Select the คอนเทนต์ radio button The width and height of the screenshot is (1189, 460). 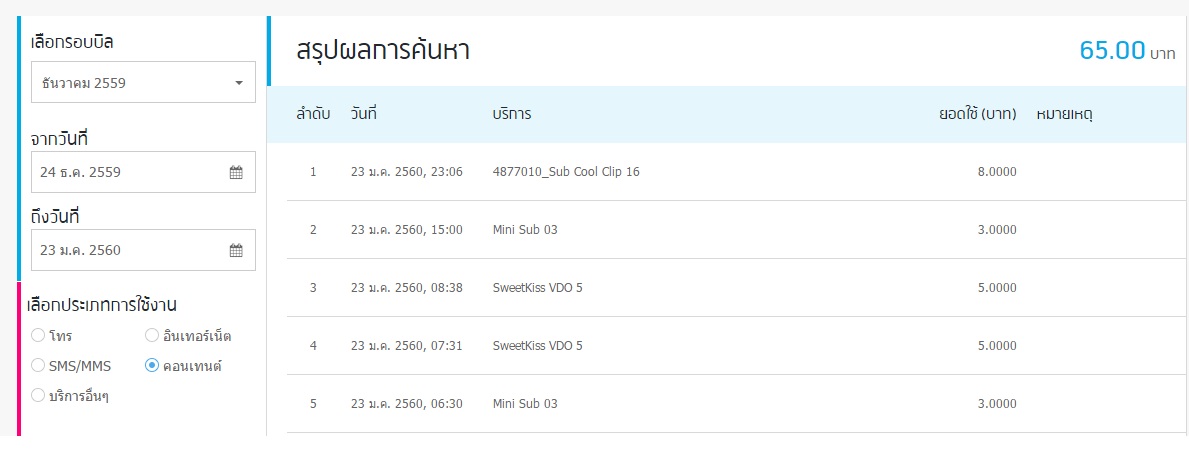151,365
